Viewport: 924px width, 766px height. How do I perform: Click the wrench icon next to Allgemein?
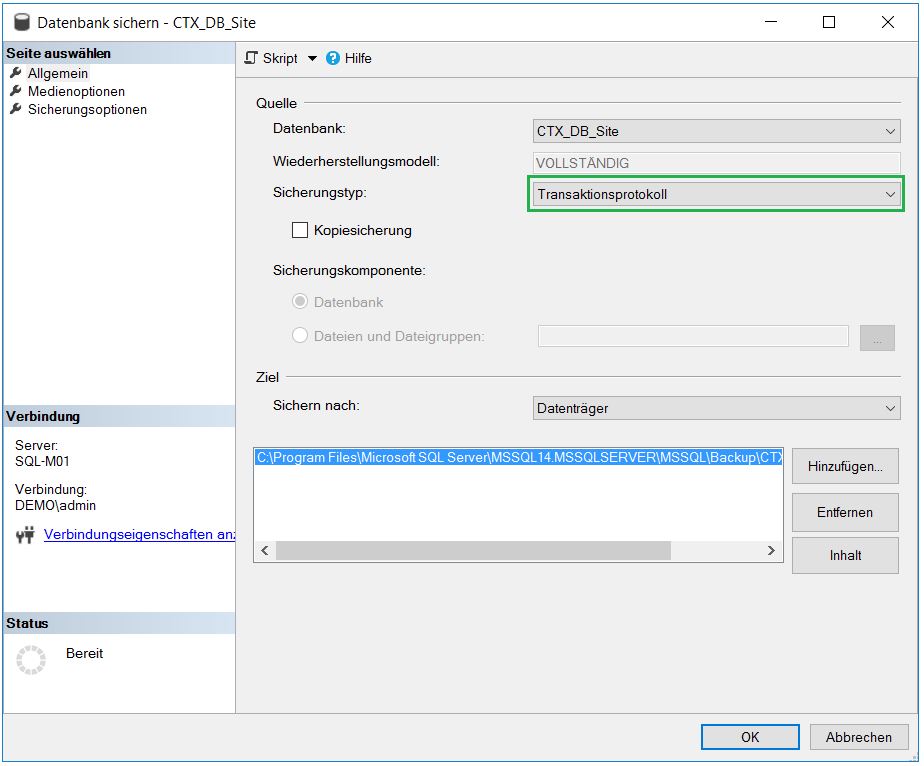(15, 73)
